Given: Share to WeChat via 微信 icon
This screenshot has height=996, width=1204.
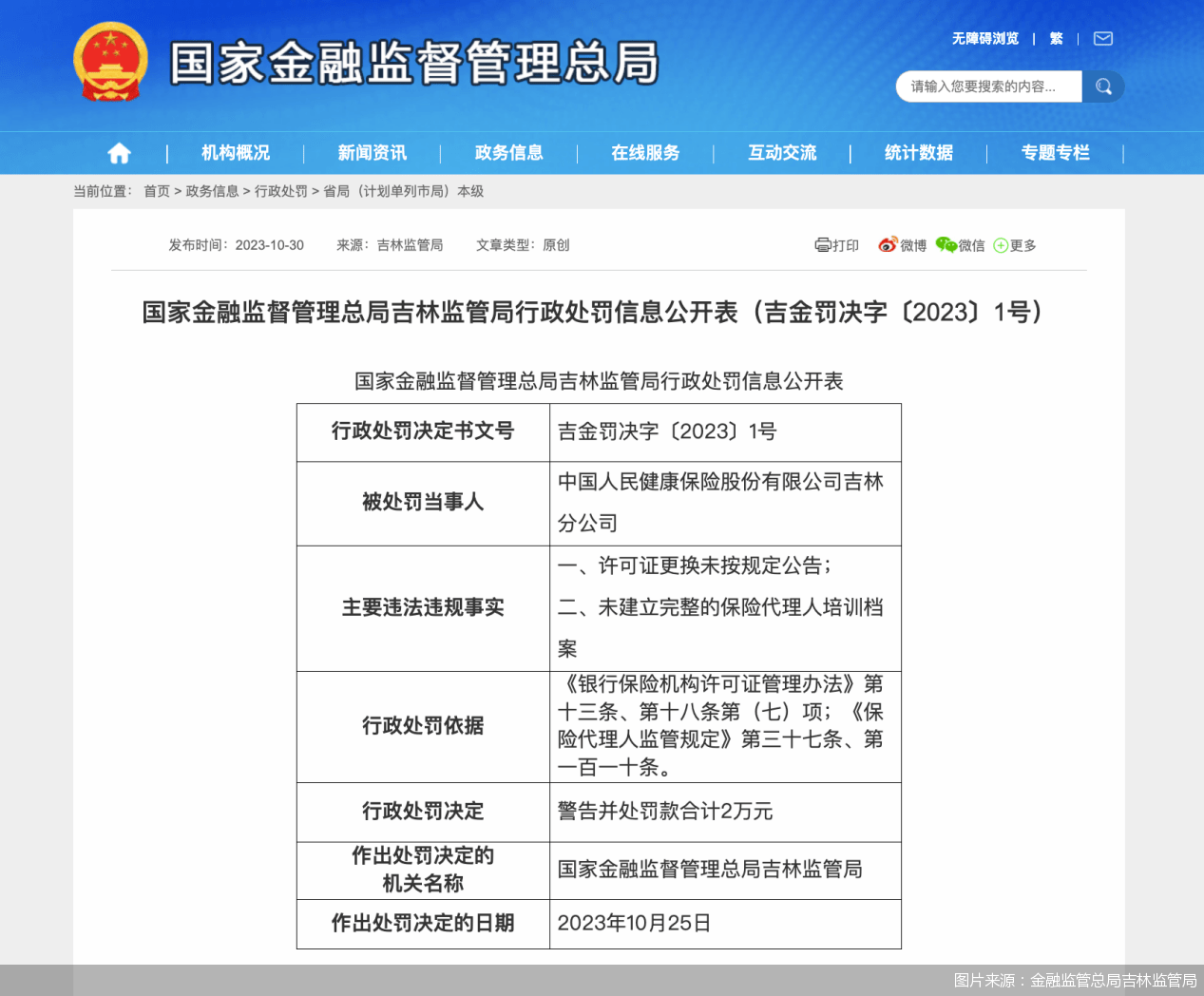Looking at the screenshot, I should point(960,245).
